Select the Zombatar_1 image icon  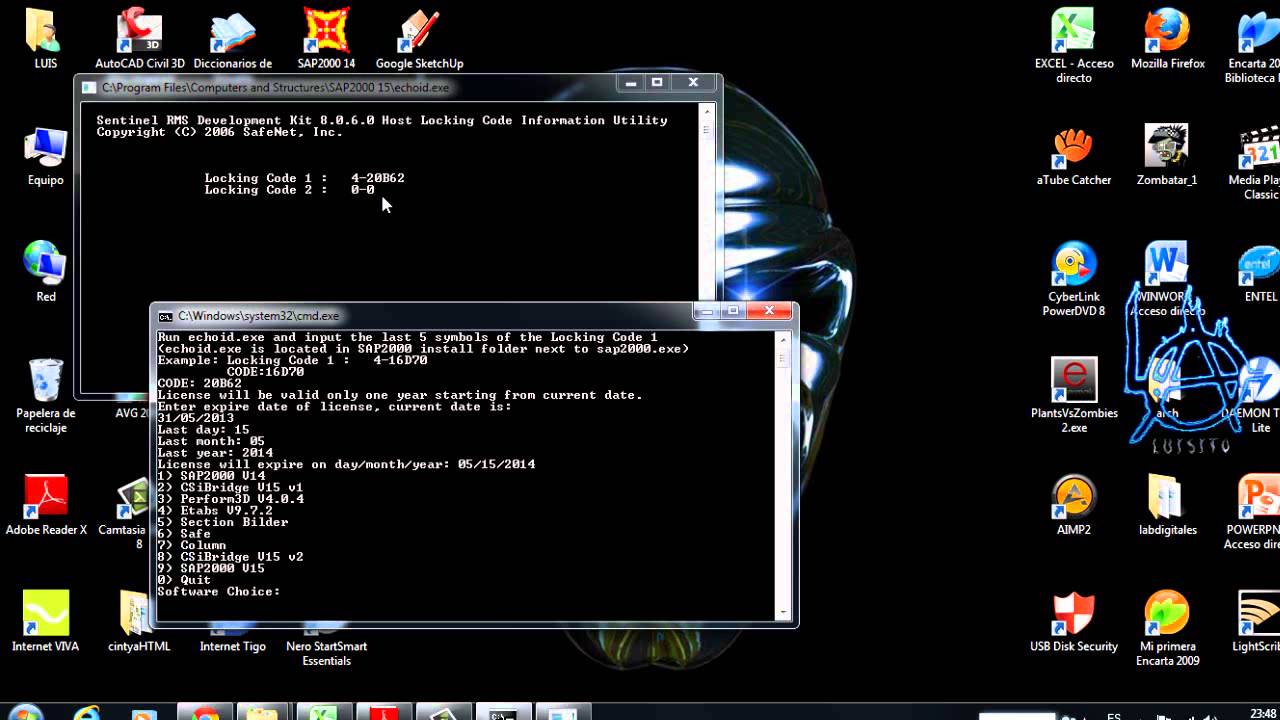point(1167,156)
